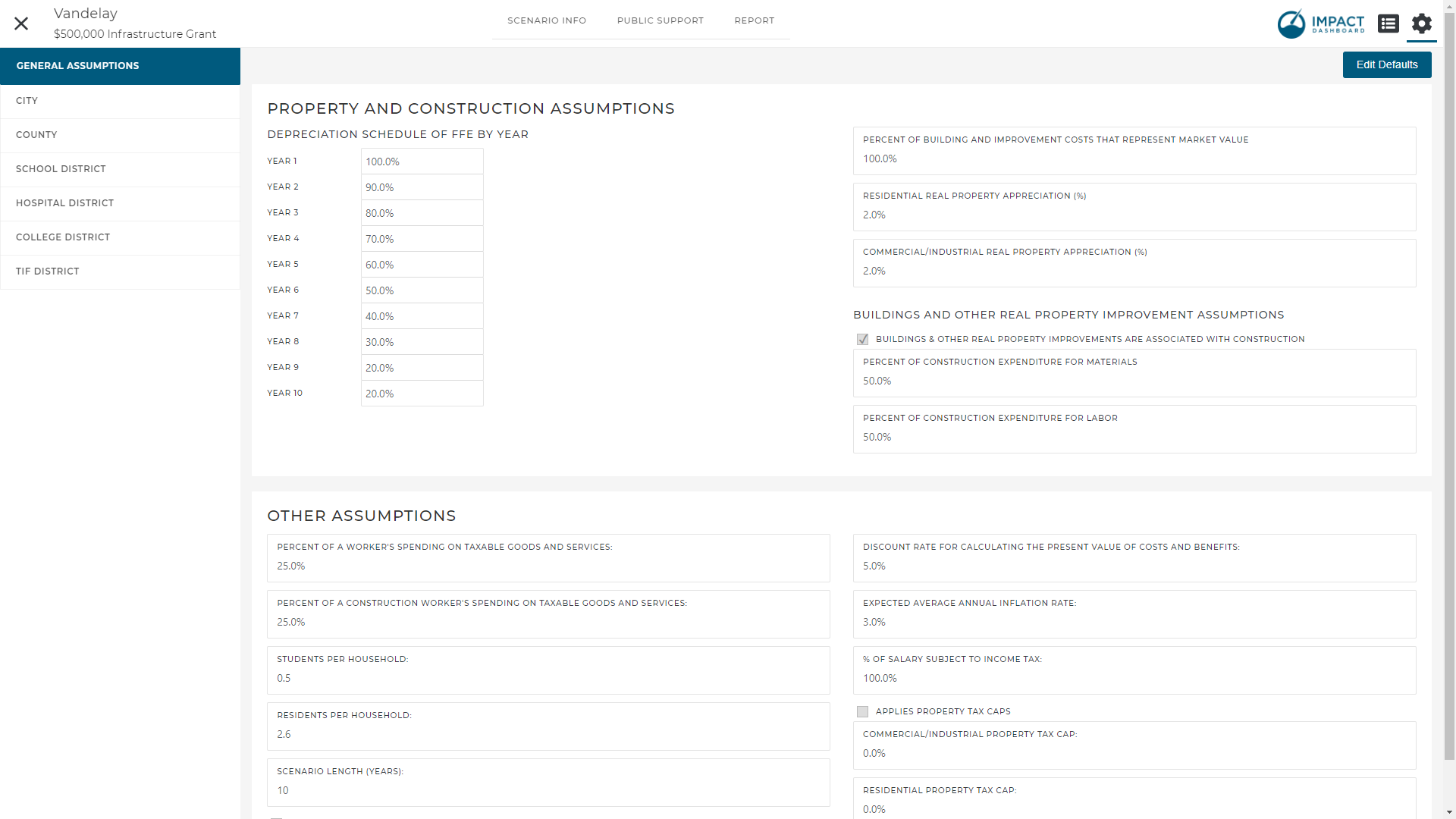Click the Vandelay scenario title
This screenshot has height=819, width=1456.
click(x=86, y=14)
